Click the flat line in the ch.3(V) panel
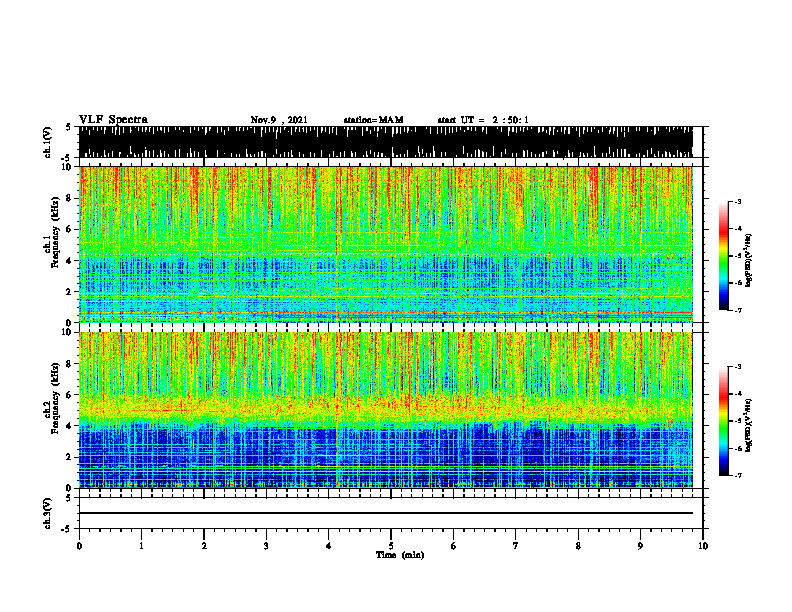This screenshot has width=792, height=612. [x=386, y=513]
